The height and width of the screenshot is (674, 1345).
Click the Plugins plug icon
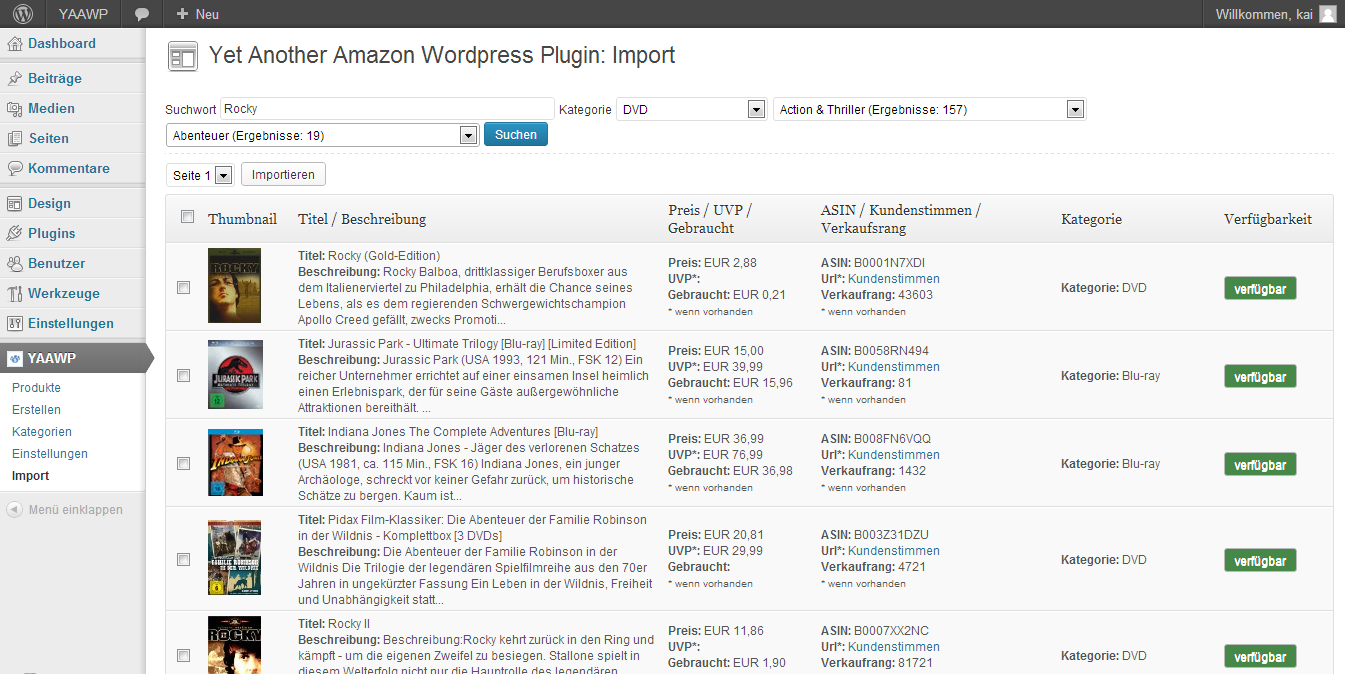click(x=15, y=234)
